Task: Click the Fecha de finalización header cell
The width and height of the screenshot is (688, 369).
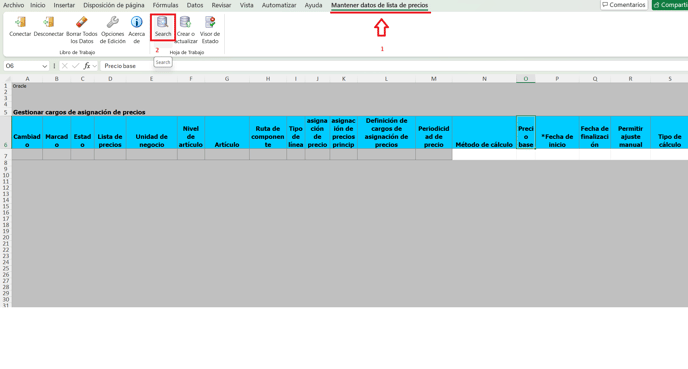Action: click(595, 133)
